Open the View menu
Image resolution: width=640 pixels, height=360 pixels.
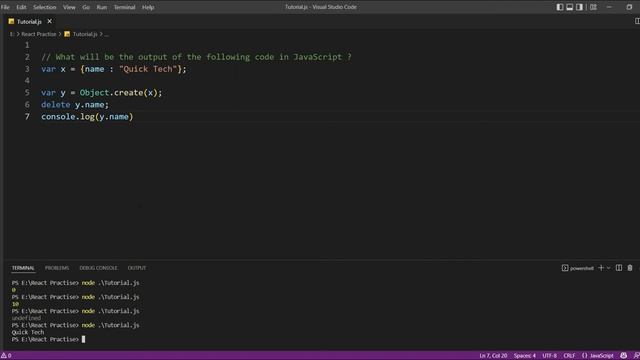tap(69, 7)
